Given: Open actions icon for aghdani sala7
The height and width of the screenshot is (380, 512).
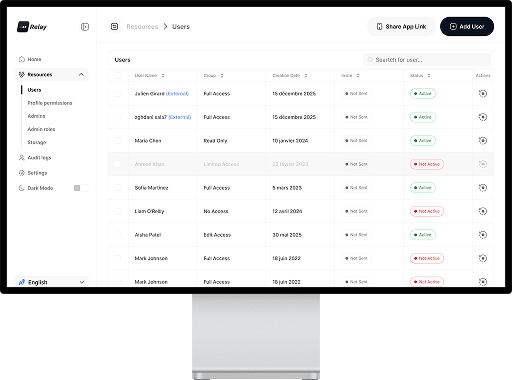Looking at the screenshot, I should (483, 117).
